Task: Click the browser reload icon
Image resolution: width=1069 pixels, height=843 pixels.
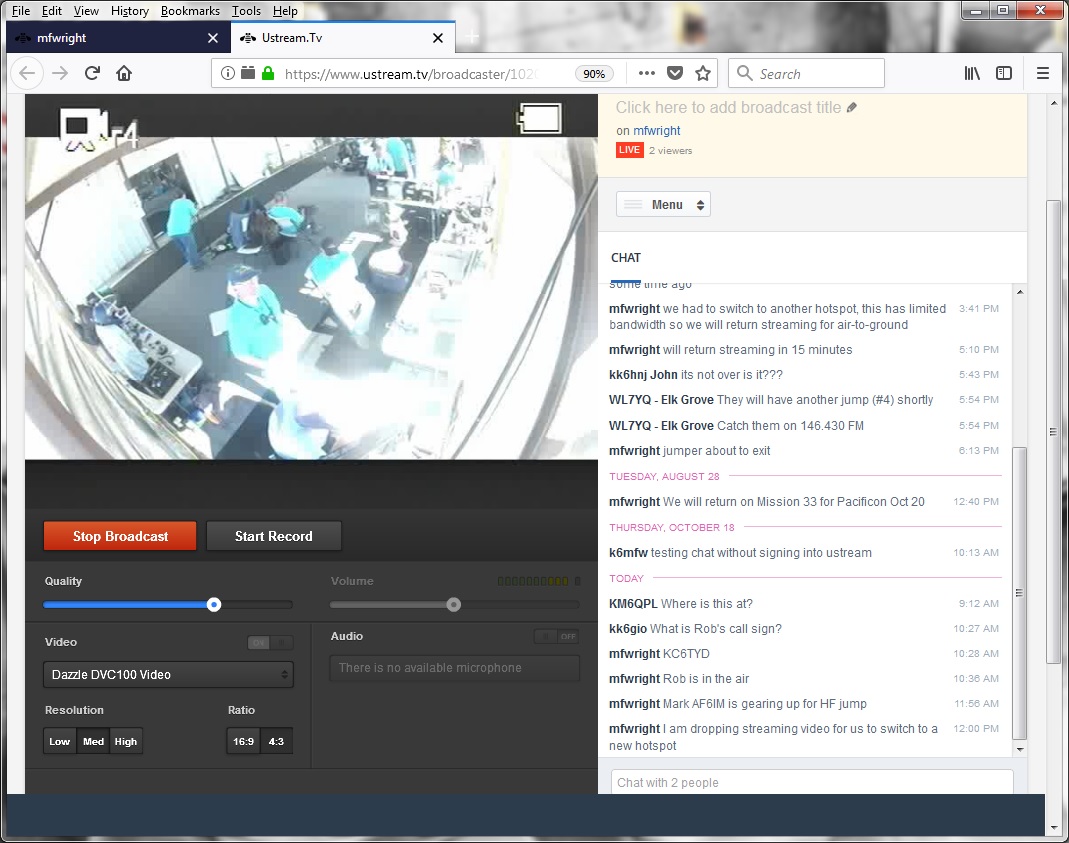Action: coord(92,73)
